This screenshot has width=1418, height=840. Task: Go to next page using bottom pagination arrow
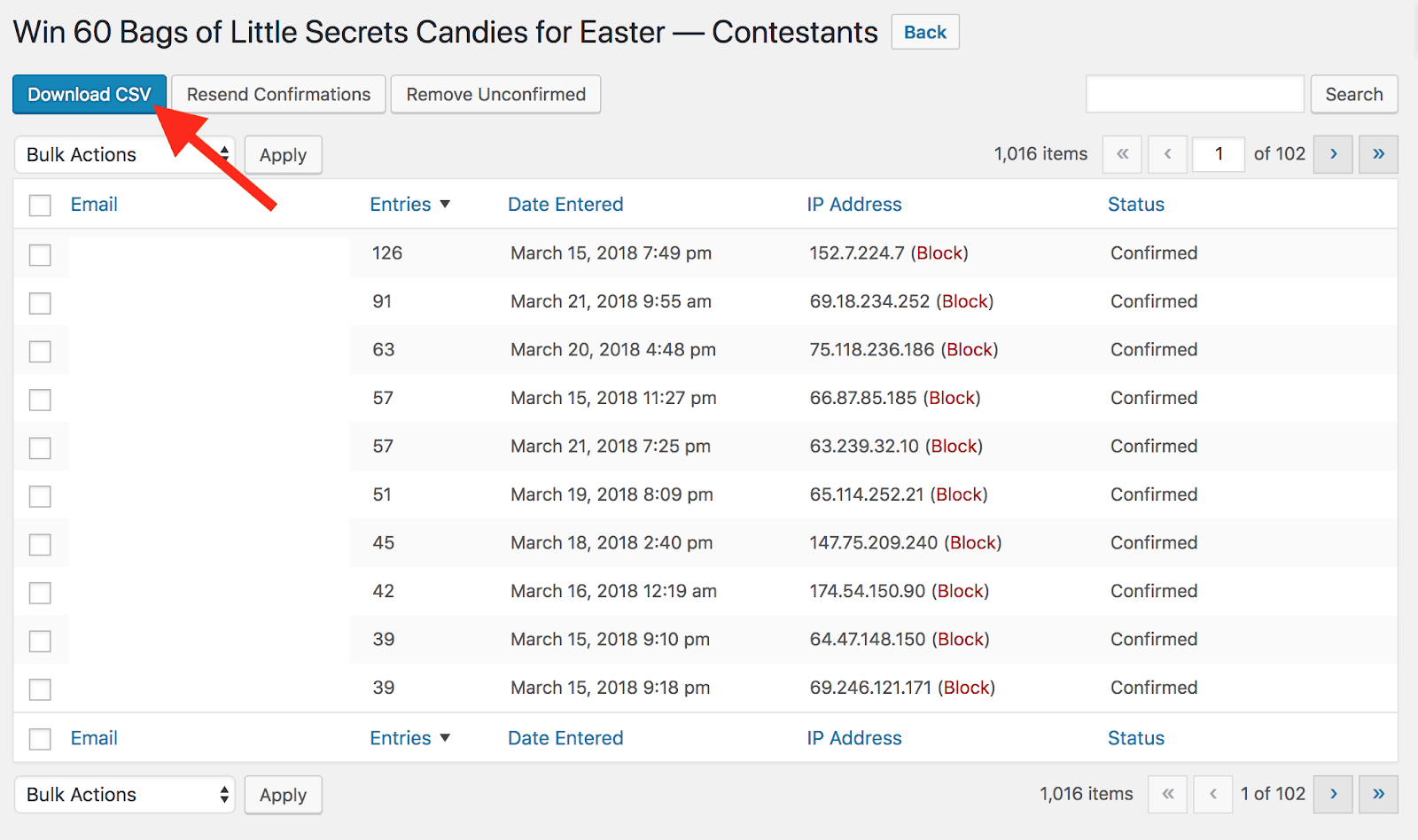(x=1333, y=794)
